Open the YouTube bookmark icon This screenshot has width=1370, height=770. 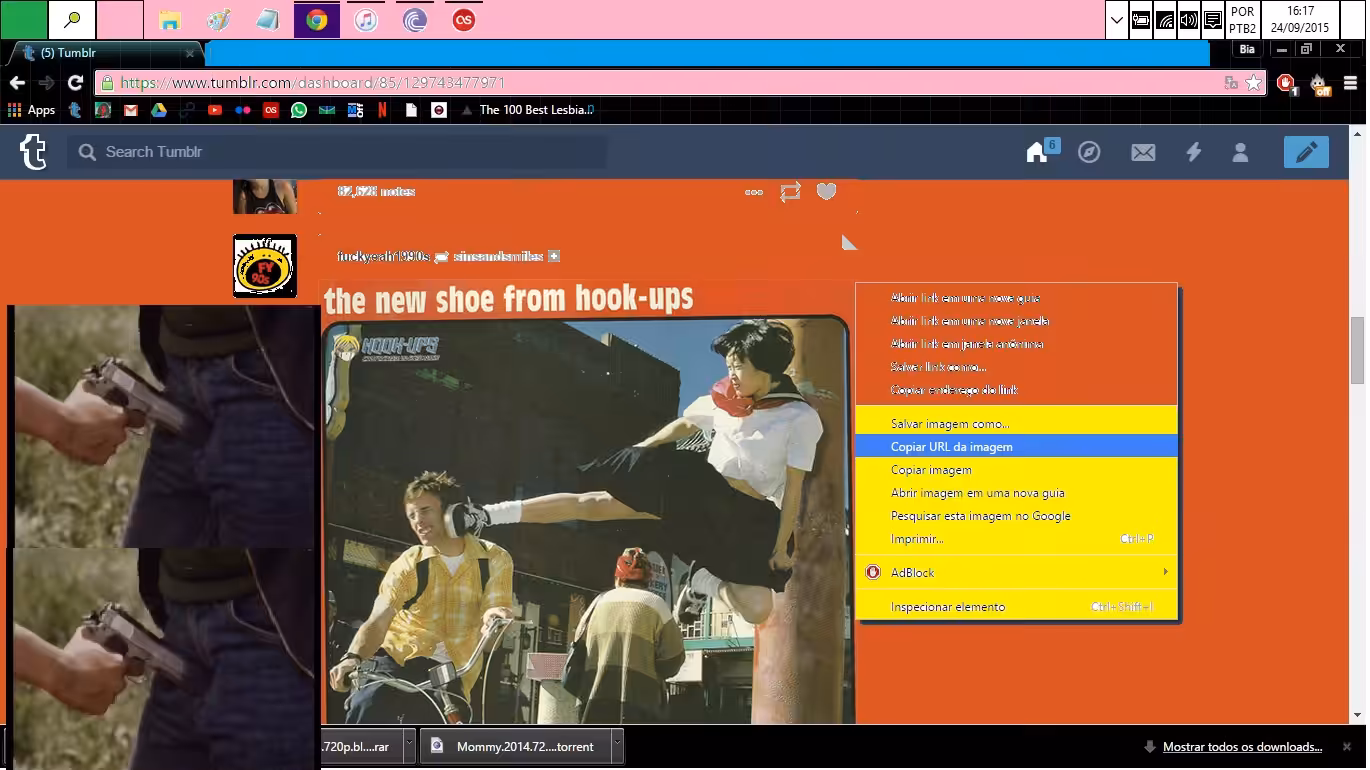coord(215,110)
